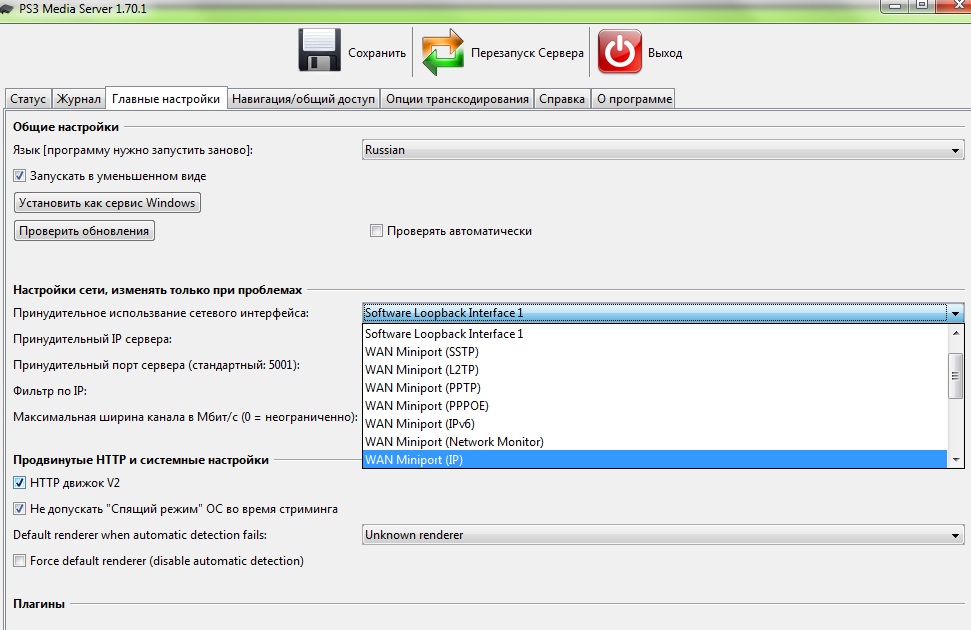Select WAN Miniport (SSTP) option

[x=655, y=352]
